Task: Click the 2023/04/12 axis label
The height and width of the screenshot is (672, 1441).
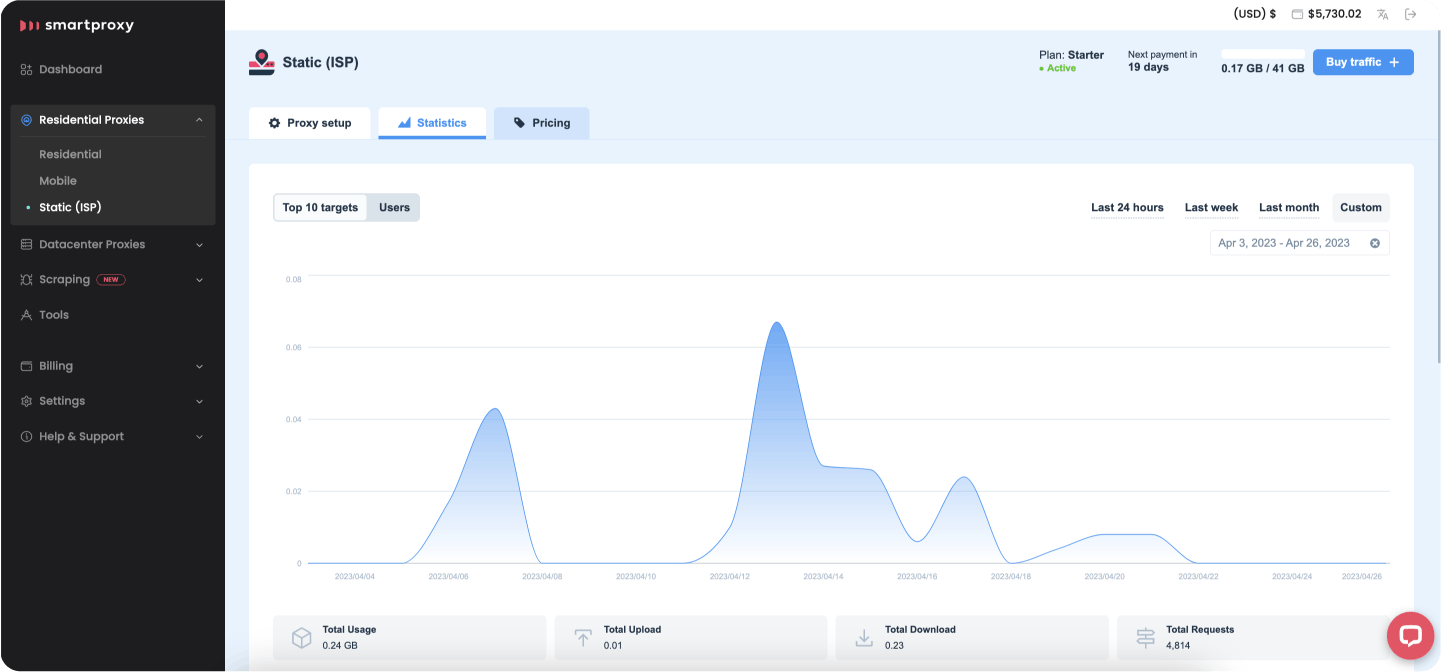Action: pos(730,577)
